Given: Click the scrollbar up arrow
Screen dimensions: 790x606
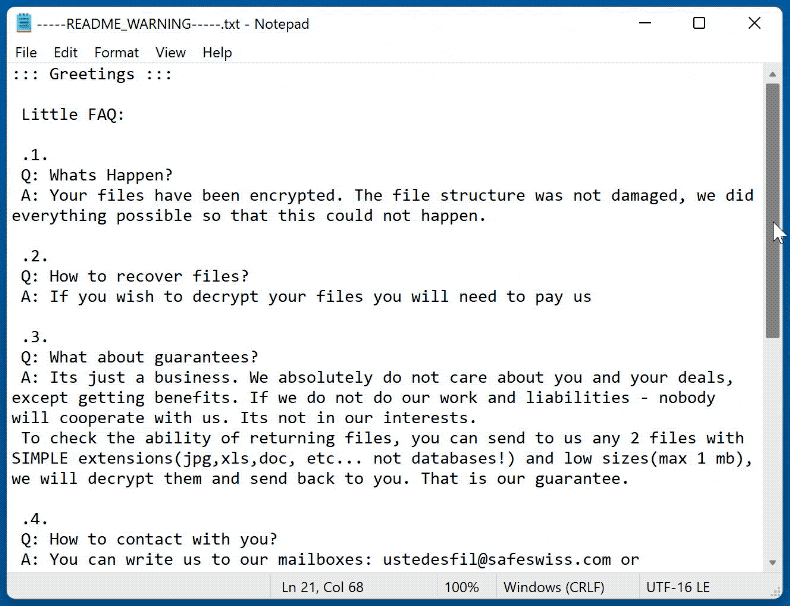Looking at the screenshot, I should (x=773, y=74).
